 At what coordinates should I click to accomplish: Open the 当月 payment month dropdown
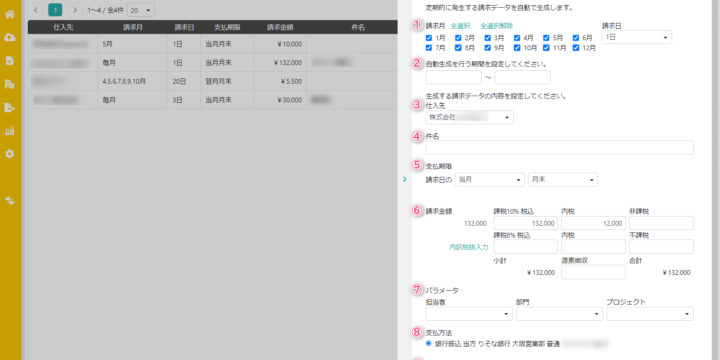[489, 180]
